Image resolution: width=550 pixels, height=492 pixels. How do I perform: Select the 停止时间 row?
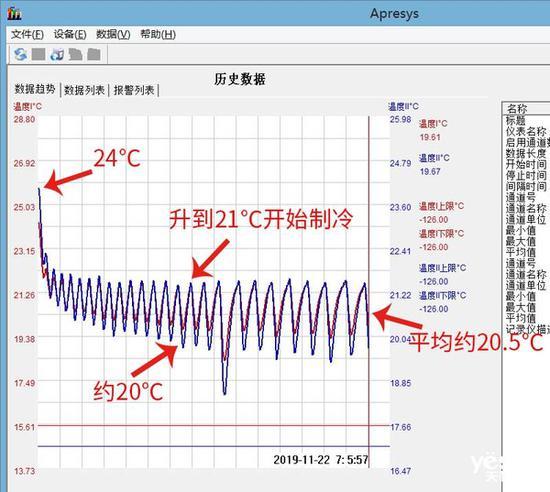click(526, 175)
